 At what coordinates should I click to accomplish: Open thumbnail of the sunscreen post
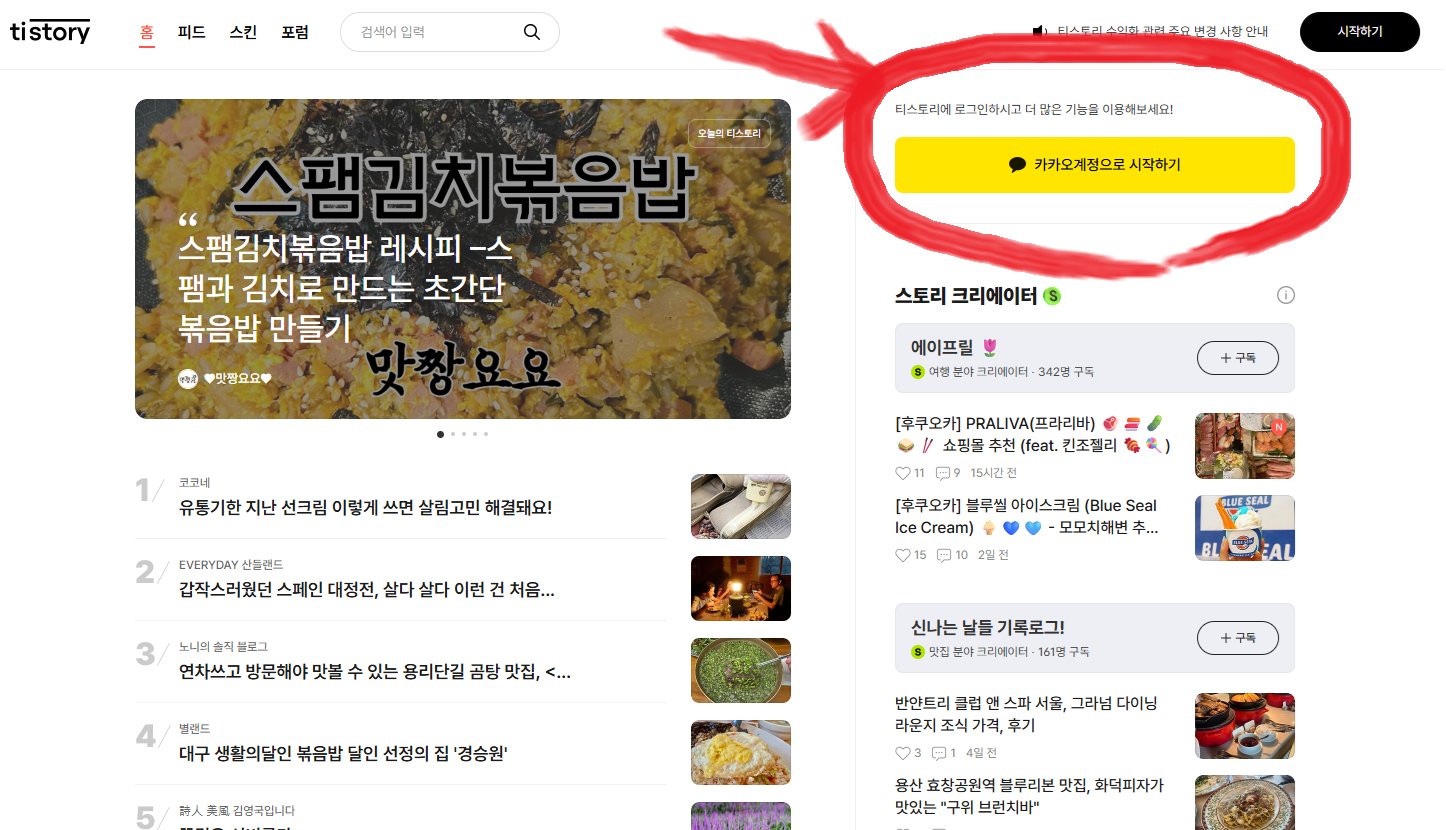coord(741,507)
